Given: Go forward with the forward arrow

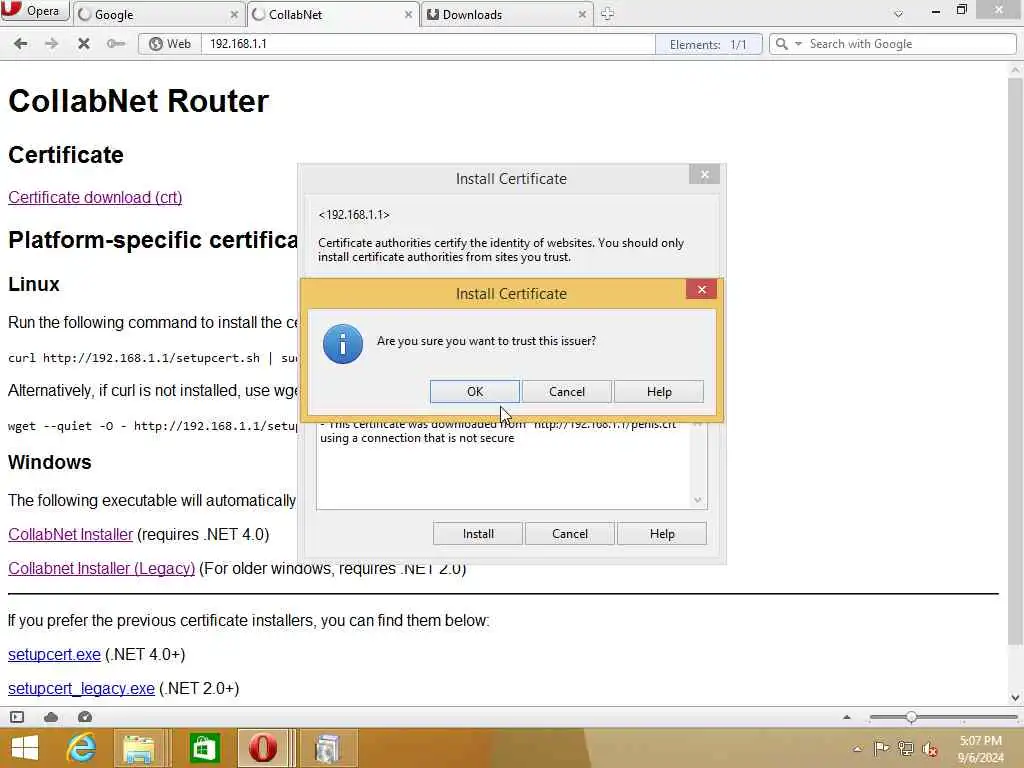Looking at the screenshot, I should coord(52,44).
